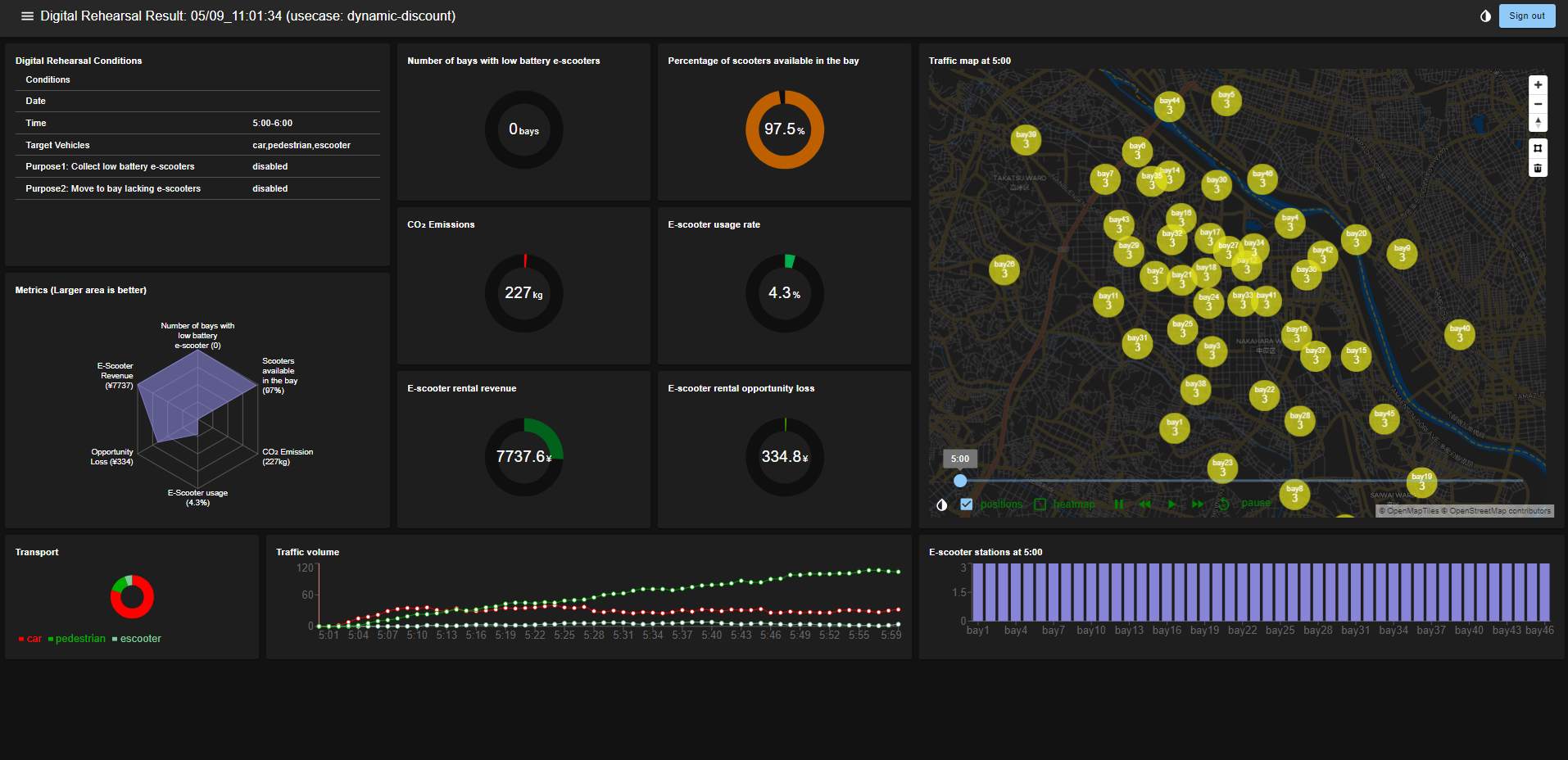This screenshot has width=1568, height=760.
Task: Restart playback with the replay icon
Action: tap(1222, 504)
